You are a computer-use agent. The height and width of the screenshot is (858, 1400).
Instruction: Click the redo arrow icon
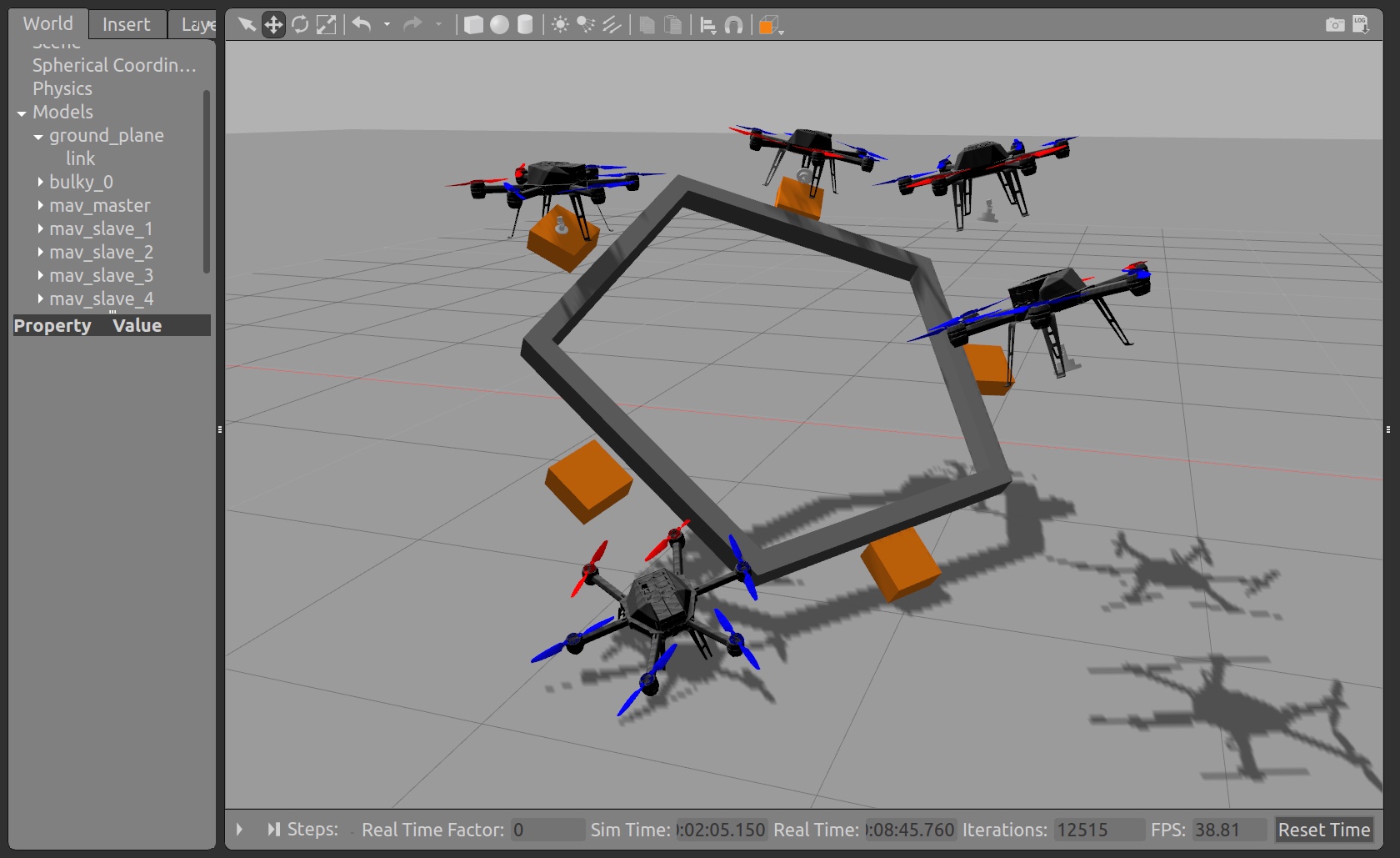pyautogui.click(x=412, y=24)
